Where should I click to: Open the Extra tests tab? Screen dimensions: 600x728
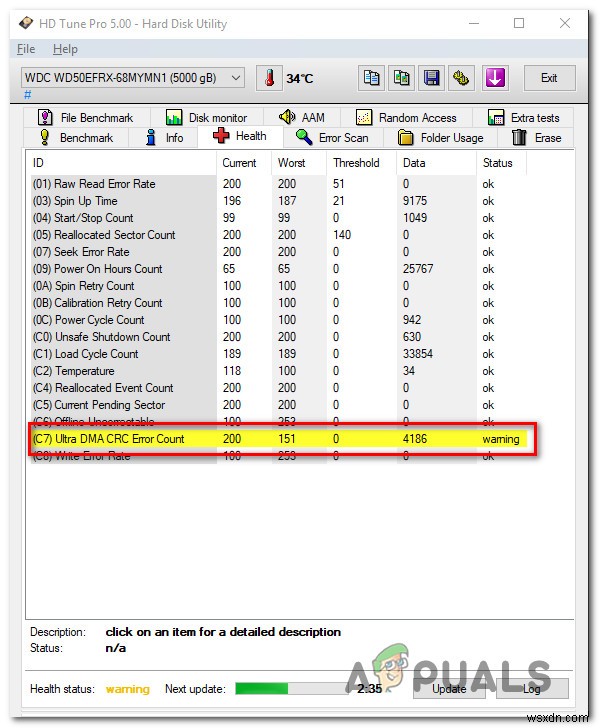523,117
